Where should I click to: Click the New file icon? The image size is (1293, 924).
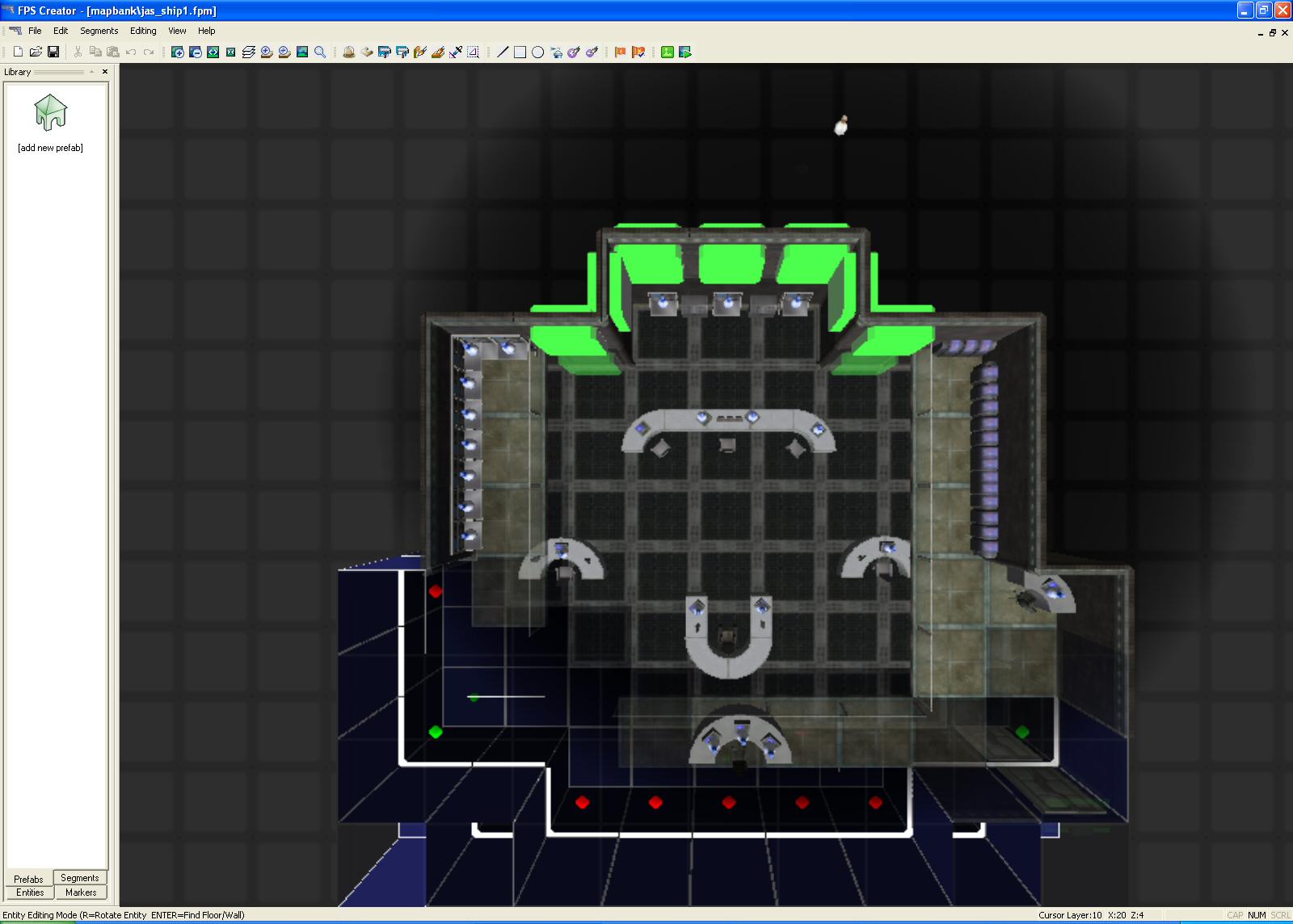18,52
